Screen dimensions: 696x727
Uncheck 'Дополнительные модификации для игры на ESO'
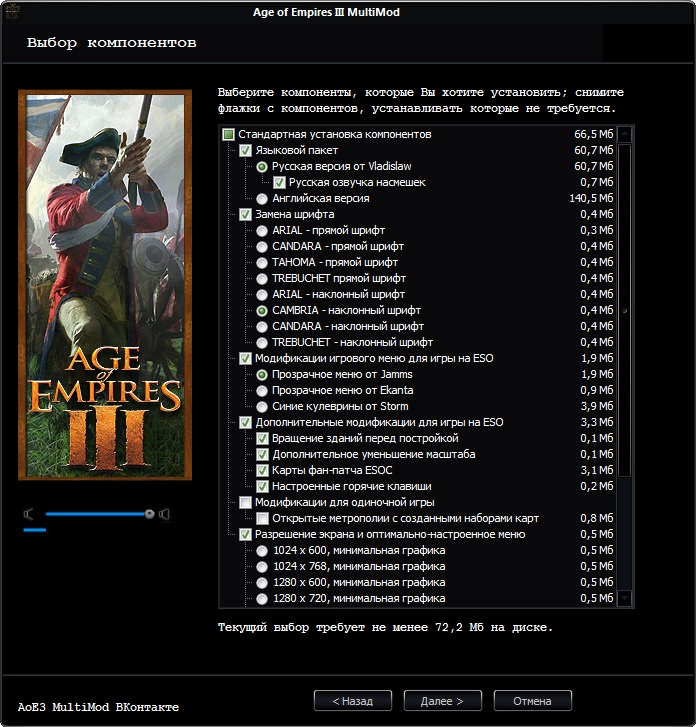[245, 423]
